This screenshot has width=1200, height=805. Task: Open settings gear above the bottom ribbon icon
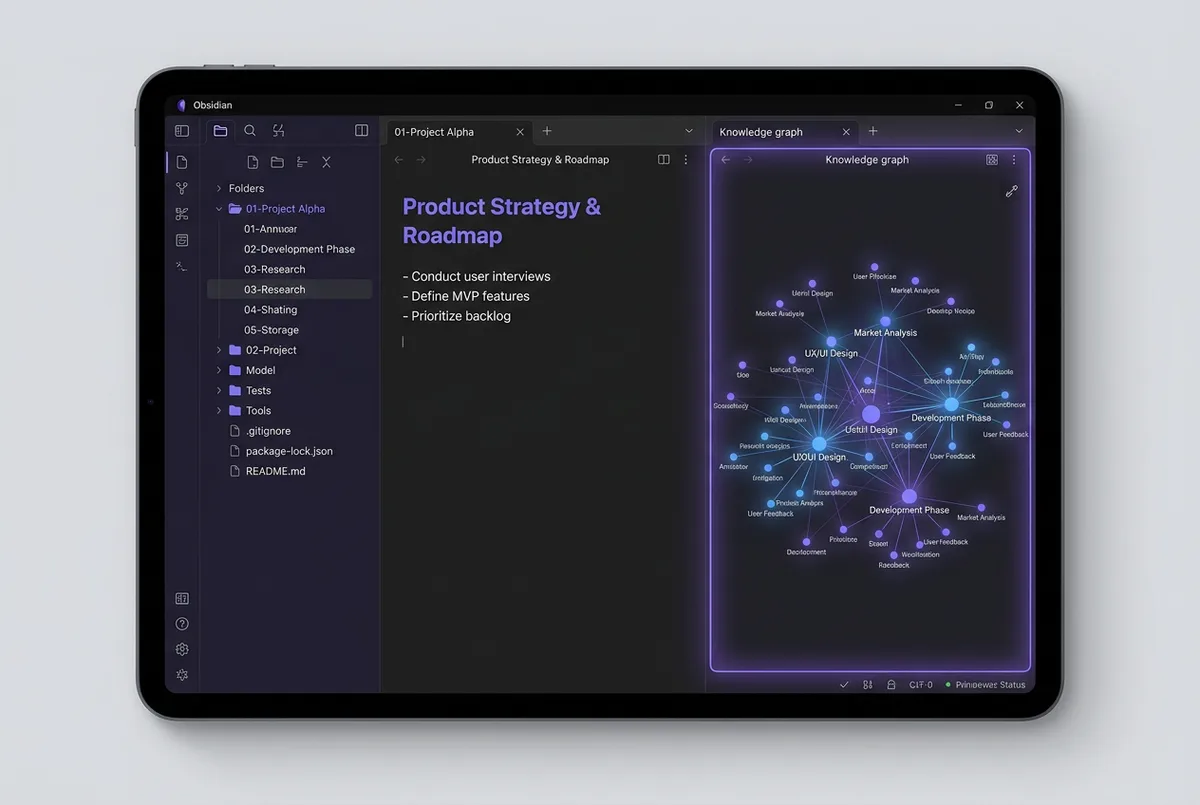tap(182, 649)
